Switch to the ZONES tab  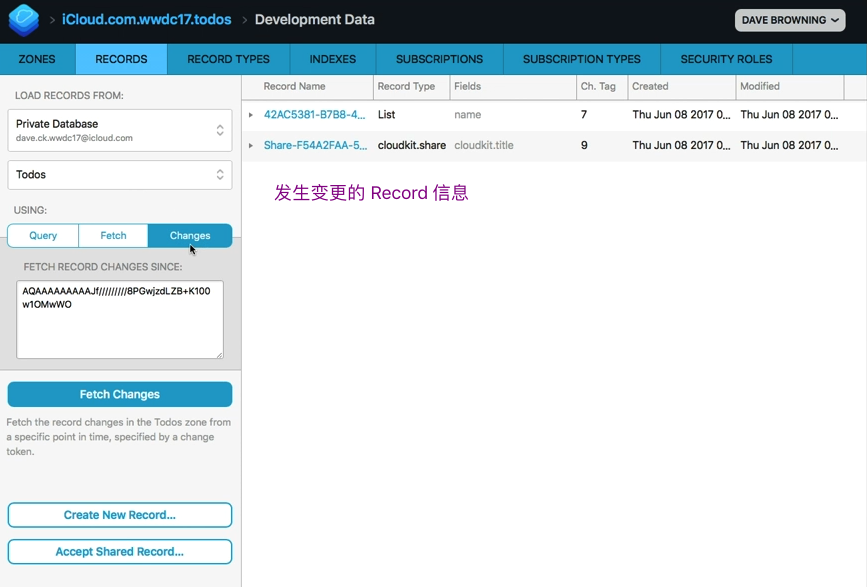[x=37, y=59]
